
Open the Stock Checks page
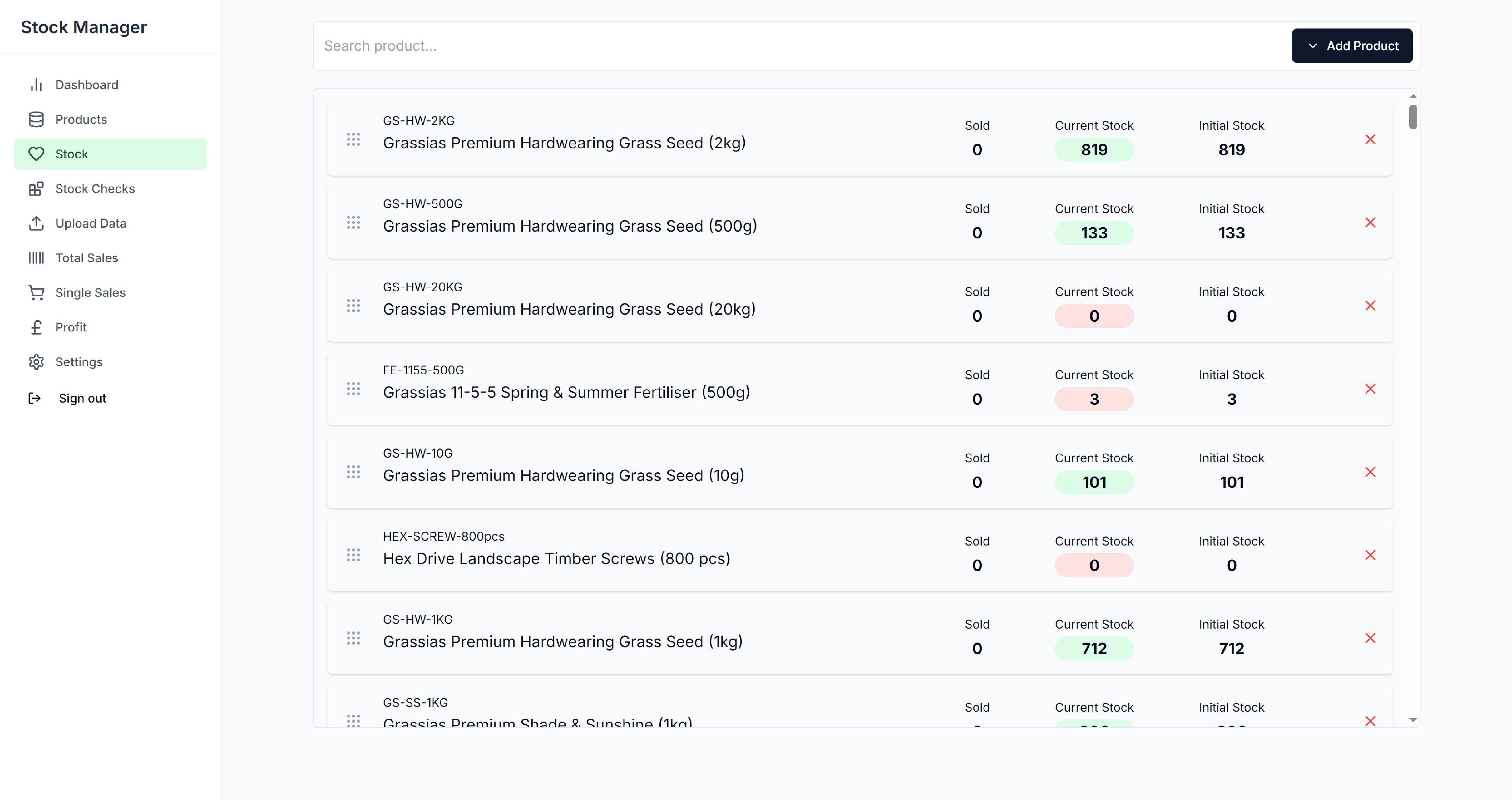click(x=110, y=188)
